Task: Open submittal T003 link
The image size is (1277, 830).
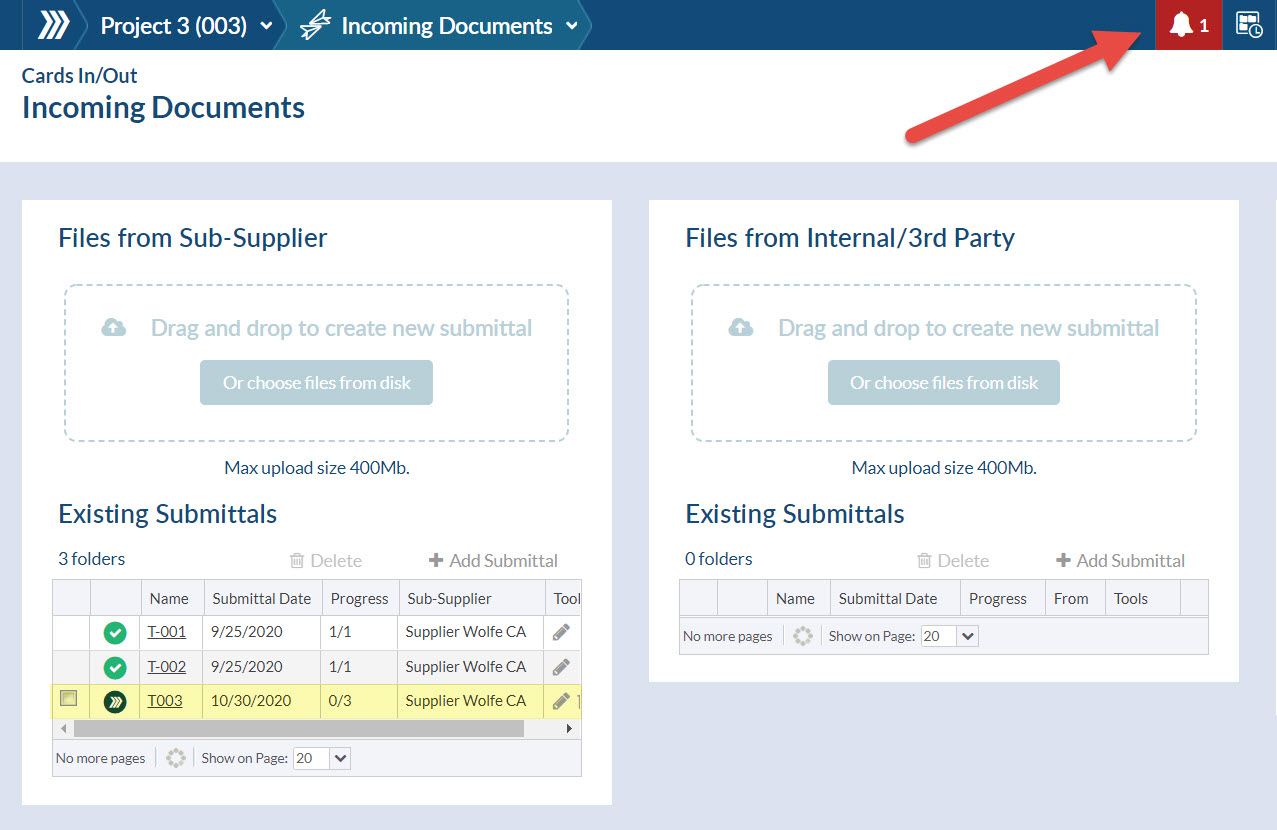Action: click(x=165, y=701)
